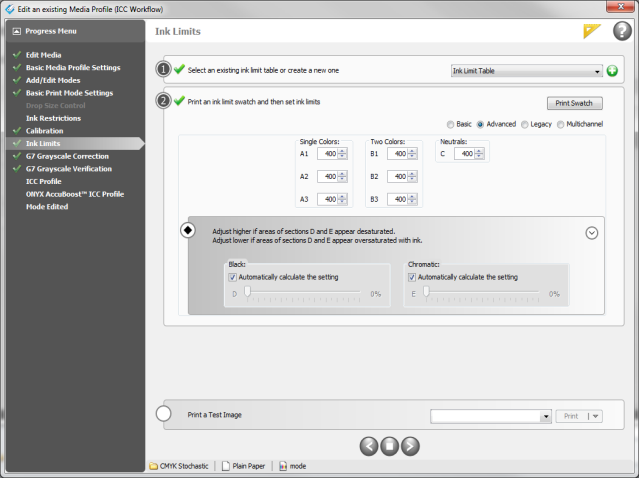
Task: Advance to next step with forward arrow
Action: [x=410, y=445]
